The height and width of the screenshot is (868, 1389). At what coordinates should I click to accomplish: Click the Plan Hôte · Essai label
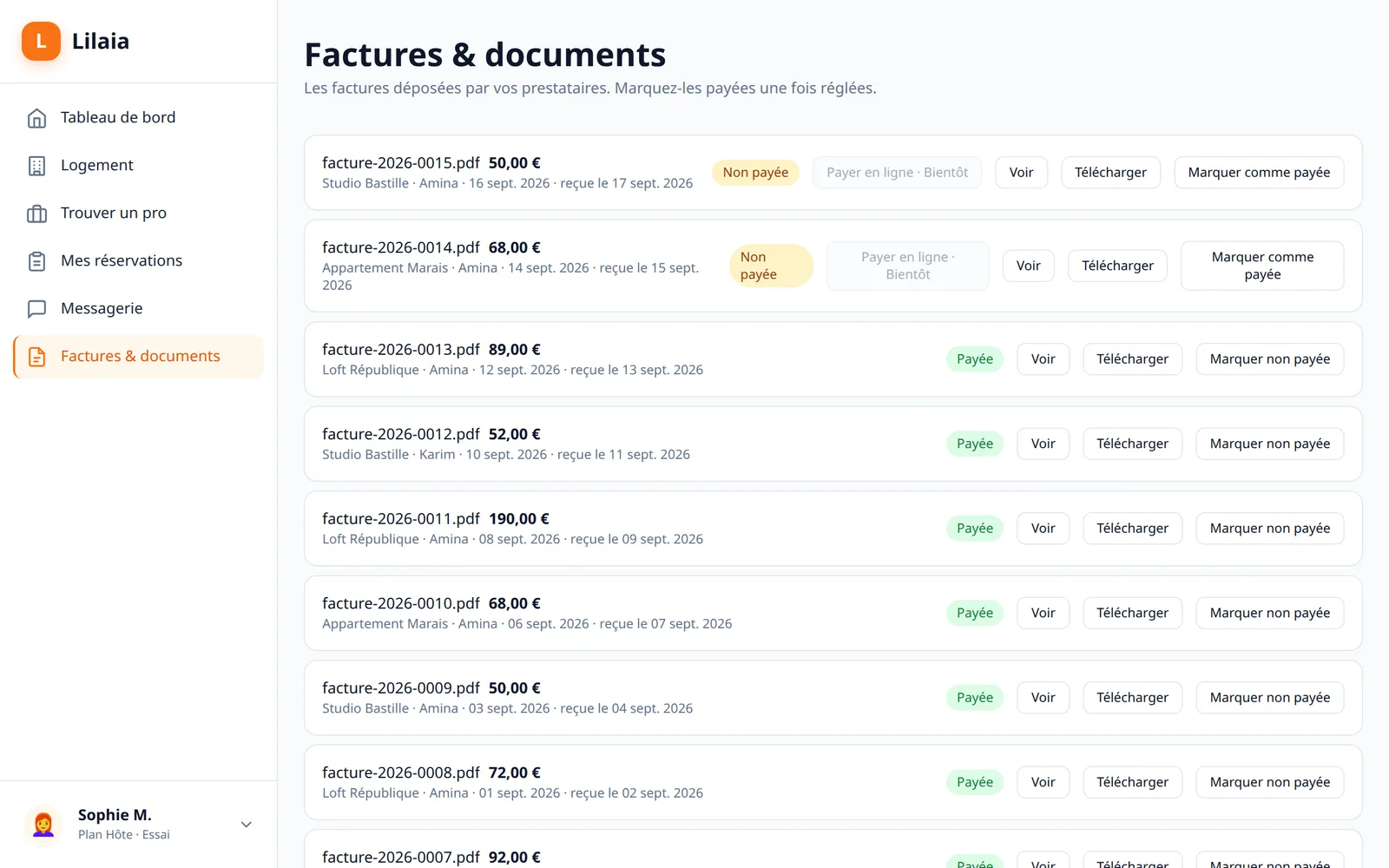tap(124, 835)
